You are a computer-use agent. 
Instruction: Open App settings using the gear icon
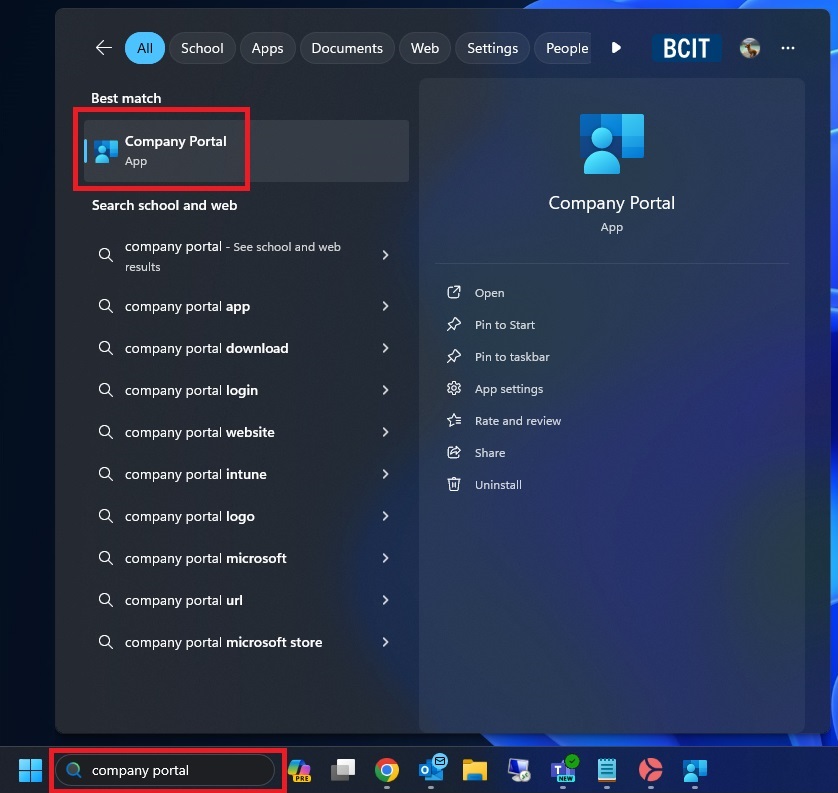click(x=455, y=389)
